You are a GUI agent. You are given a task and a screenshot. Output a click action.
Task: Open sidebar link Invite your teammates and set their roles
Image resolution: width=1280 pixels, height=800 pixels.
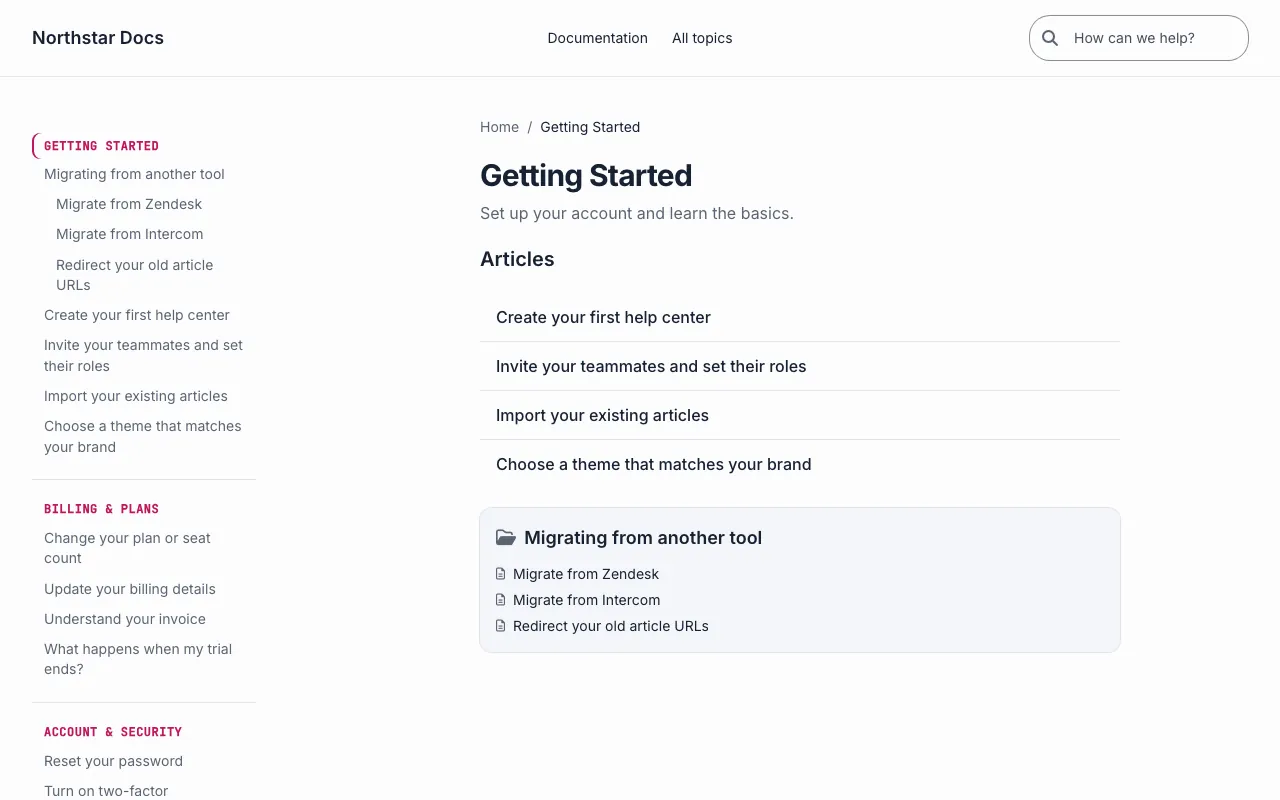(x=144, y=355)
